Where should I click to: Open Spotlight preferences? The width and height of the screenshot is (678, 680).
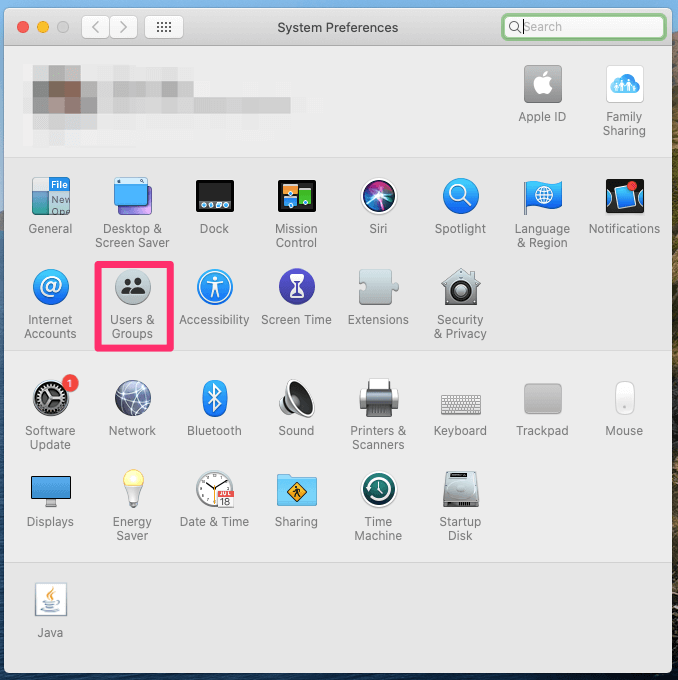(x=461, y=196)
